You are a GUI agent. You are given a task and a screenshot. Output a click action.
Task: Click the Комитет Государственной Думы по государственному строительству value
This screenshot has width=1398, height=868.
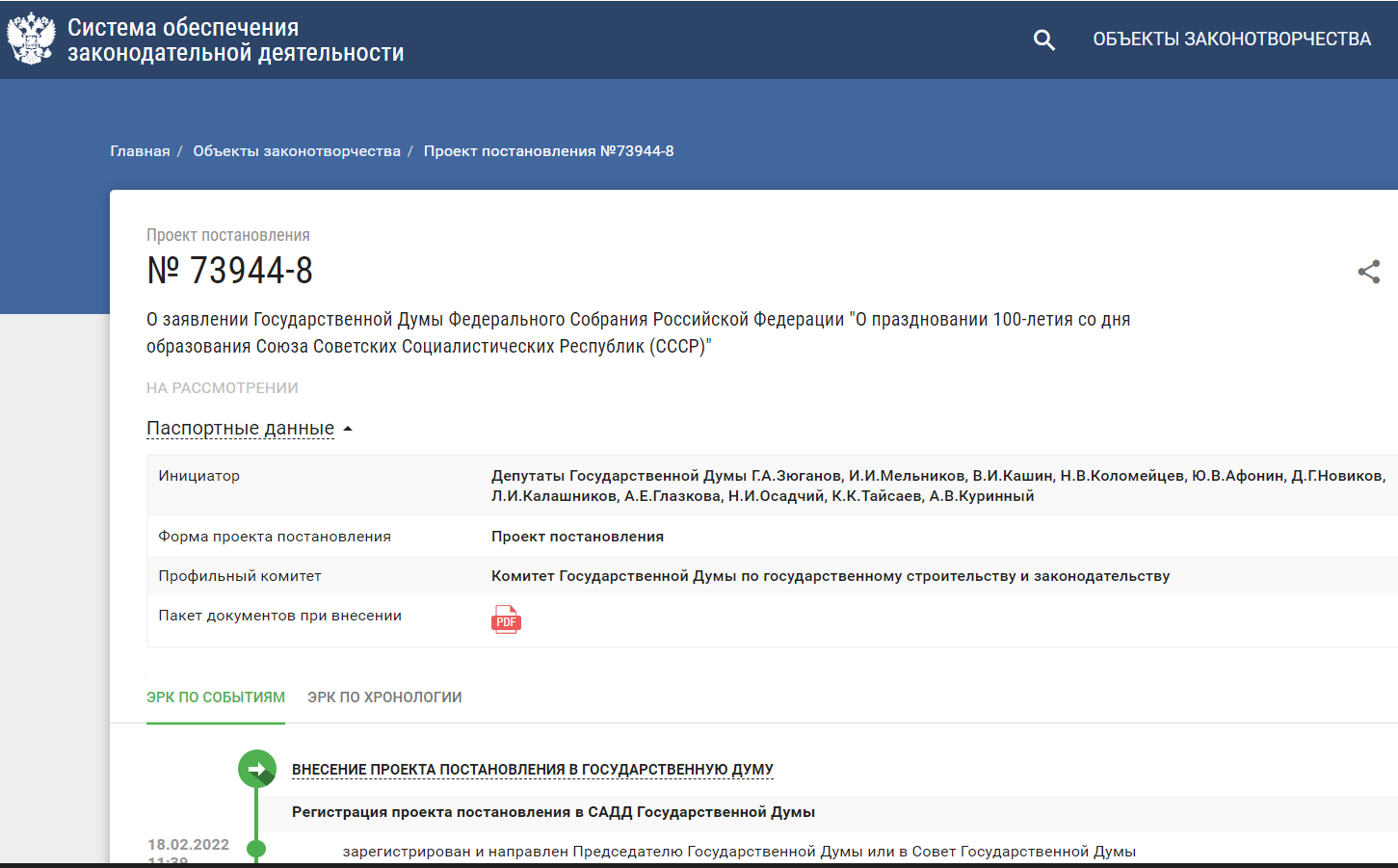pyautogui.click(x=831, y=576)
